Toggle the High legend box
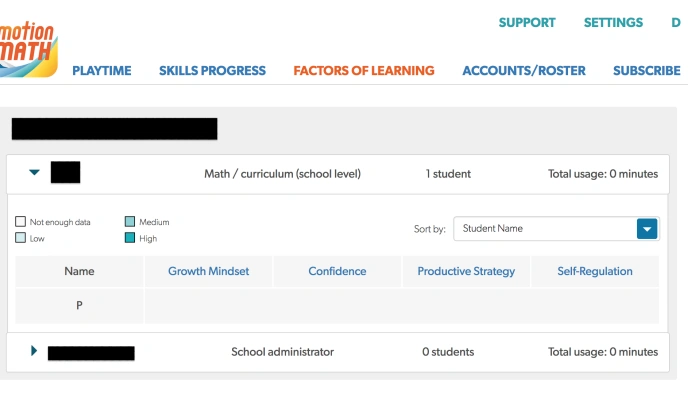The width and height of the screenshot is (700, 394). click(x=130, y=237)
